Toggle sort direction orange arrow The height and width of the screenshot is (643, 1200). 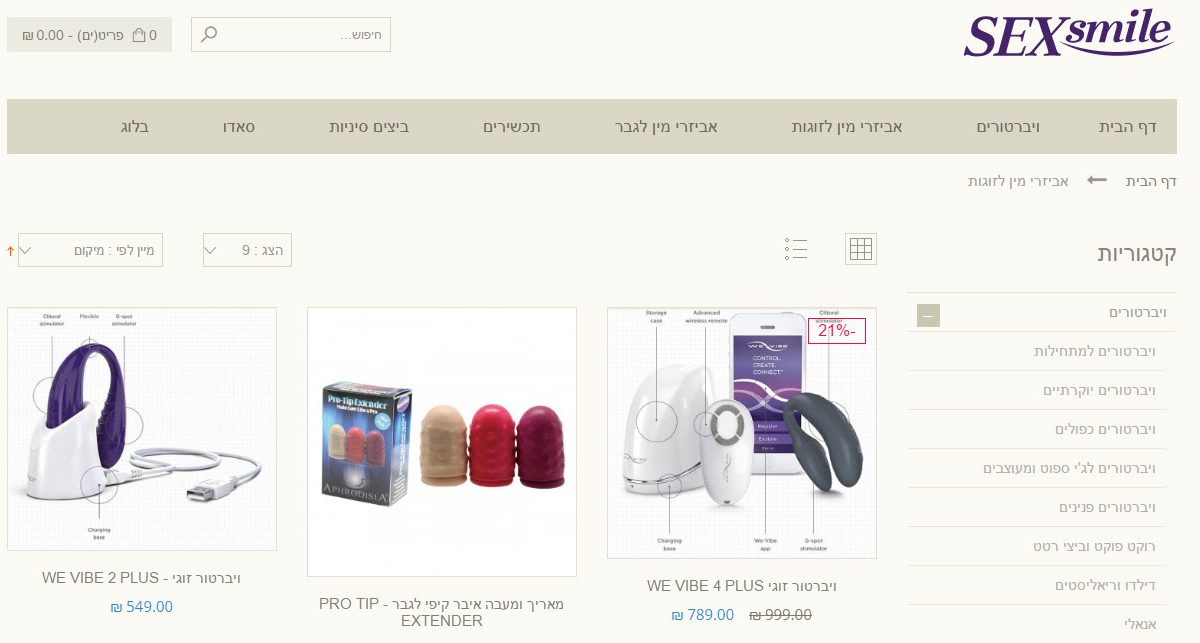pos(10,250)
